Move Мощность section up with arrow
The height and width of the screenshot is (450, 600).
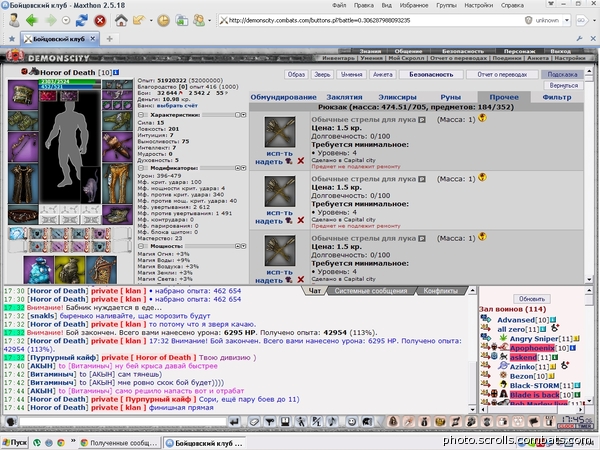coord(238,246)
